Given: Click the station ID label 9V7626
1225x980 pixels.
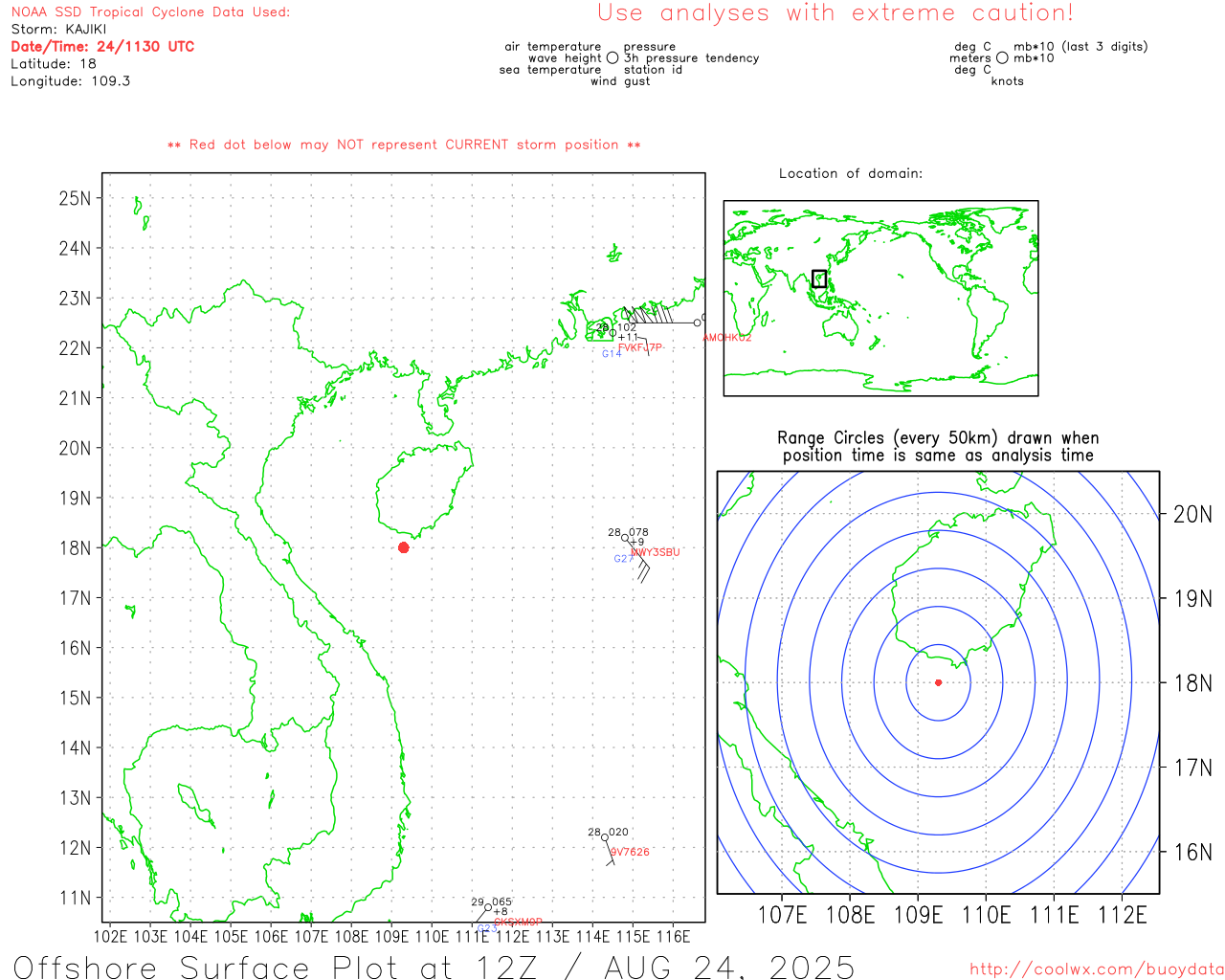Looking at the screenshot, I should pyautogui.click(x=630, y=852).
